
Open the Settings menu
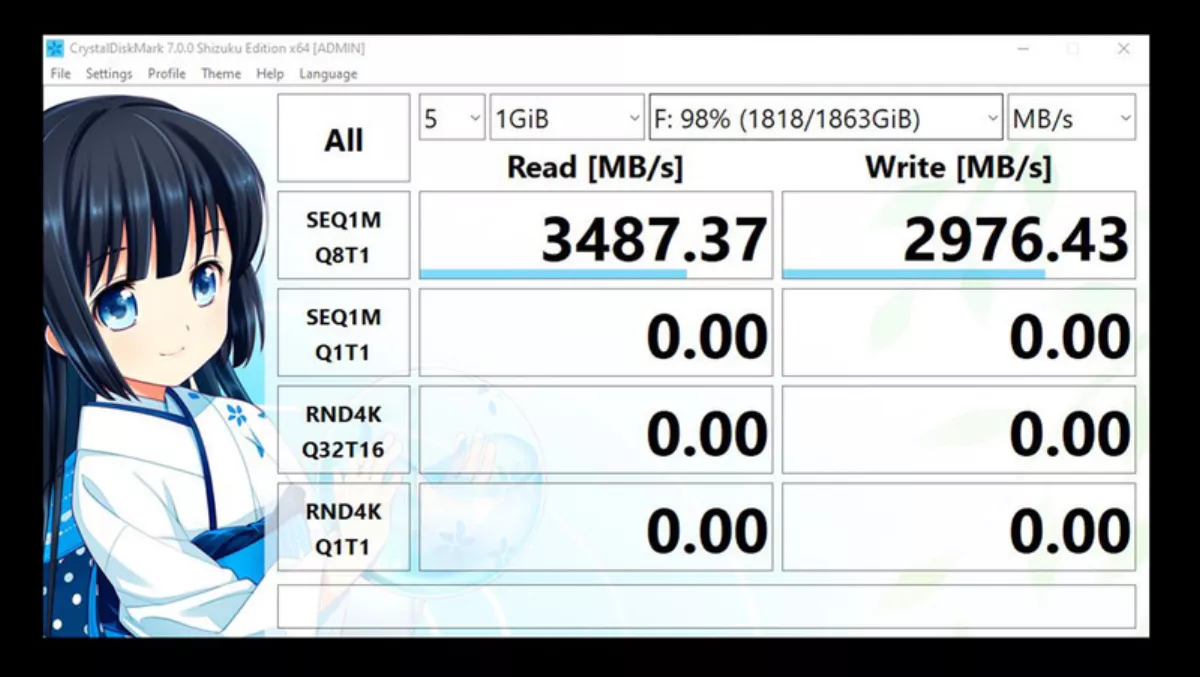(x=109, y=74)
